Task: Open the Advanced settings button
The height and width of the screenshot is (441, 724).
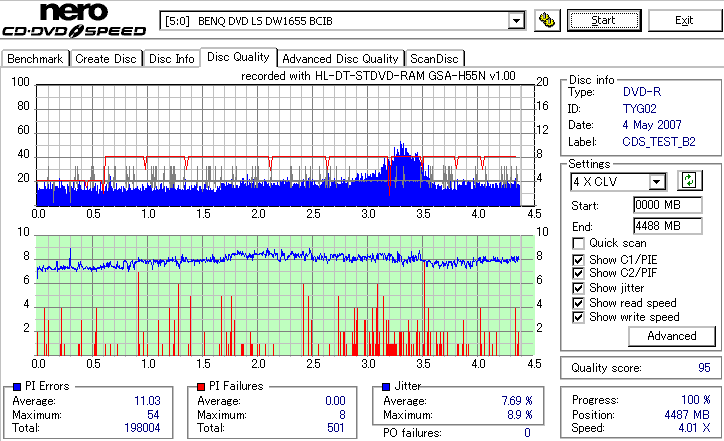Action: click(x=672, y=336)
